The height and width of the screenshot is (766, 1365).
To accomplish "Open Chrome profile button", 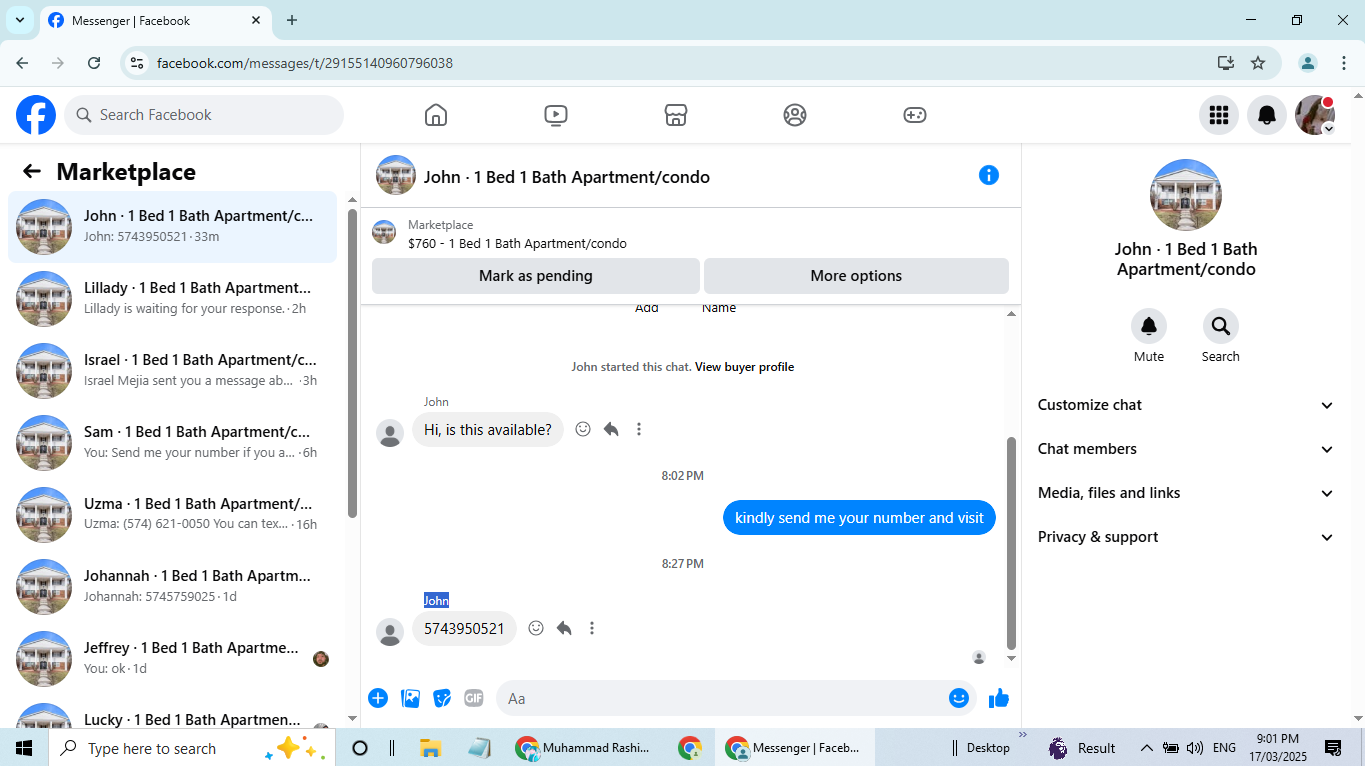I will click(1308, 63).
